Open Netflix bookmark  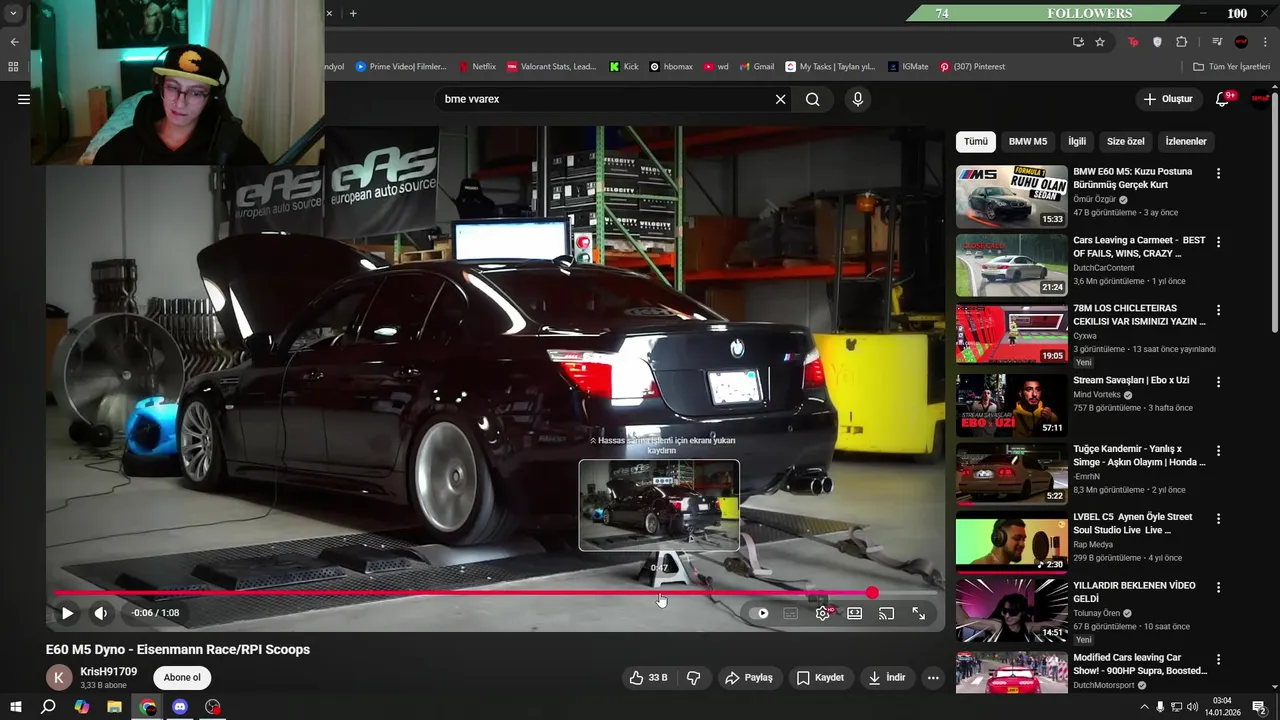[x=478, y=67]
